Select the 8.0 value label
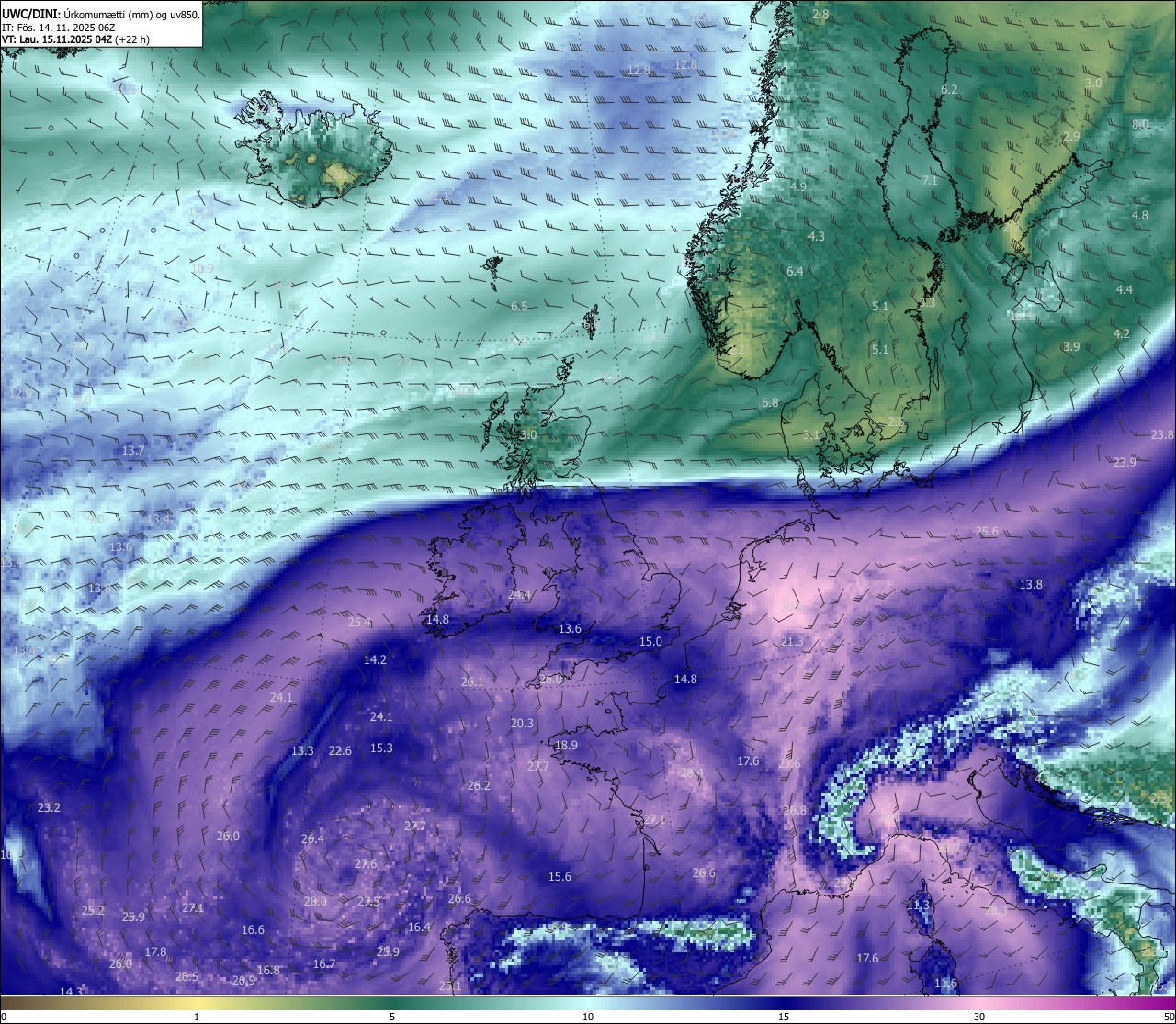1176x1024 pixels. [x=1140, y=124]
